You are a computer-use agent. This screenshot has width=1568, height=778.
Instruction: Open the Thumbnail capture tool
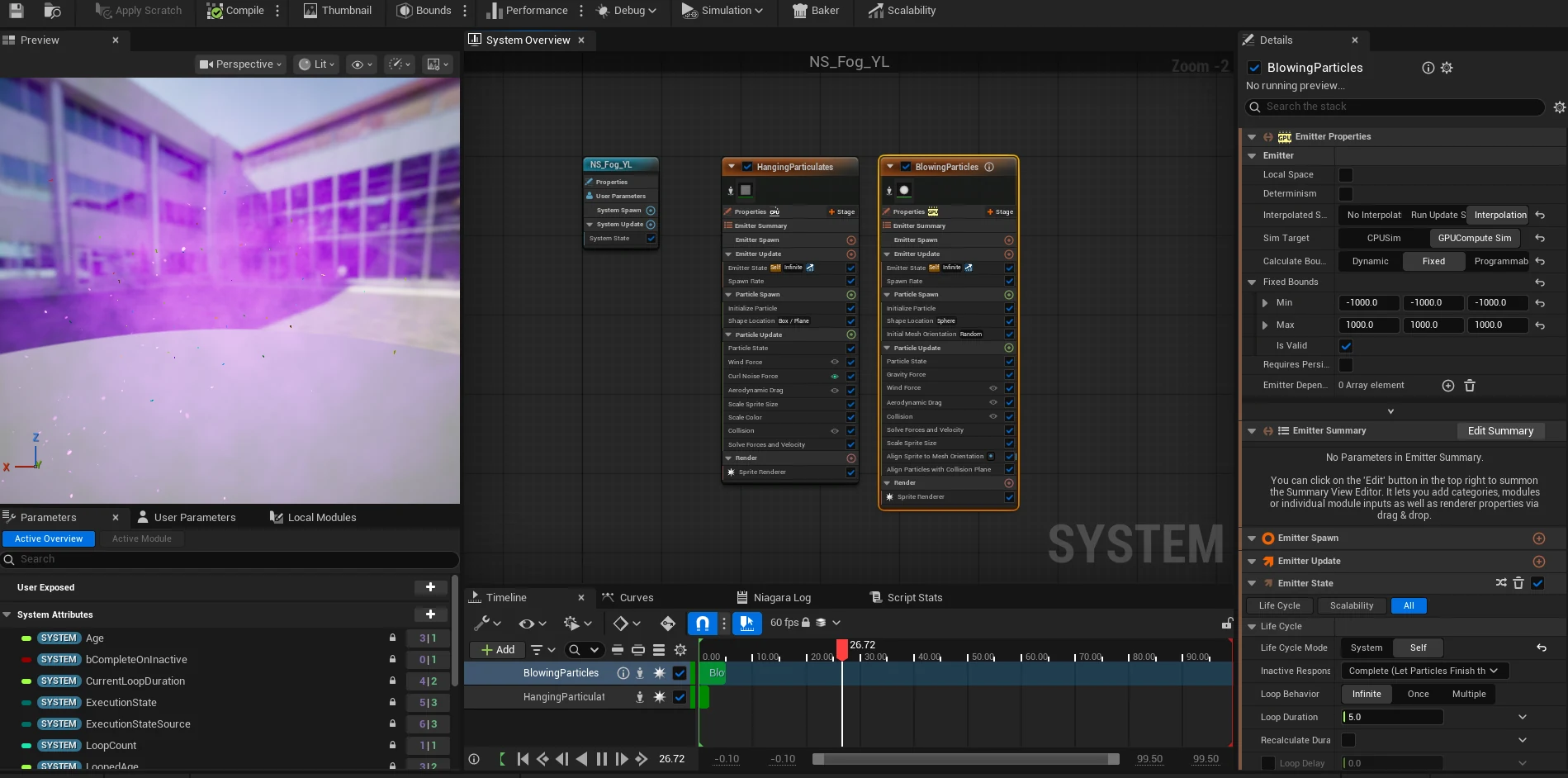337,11
